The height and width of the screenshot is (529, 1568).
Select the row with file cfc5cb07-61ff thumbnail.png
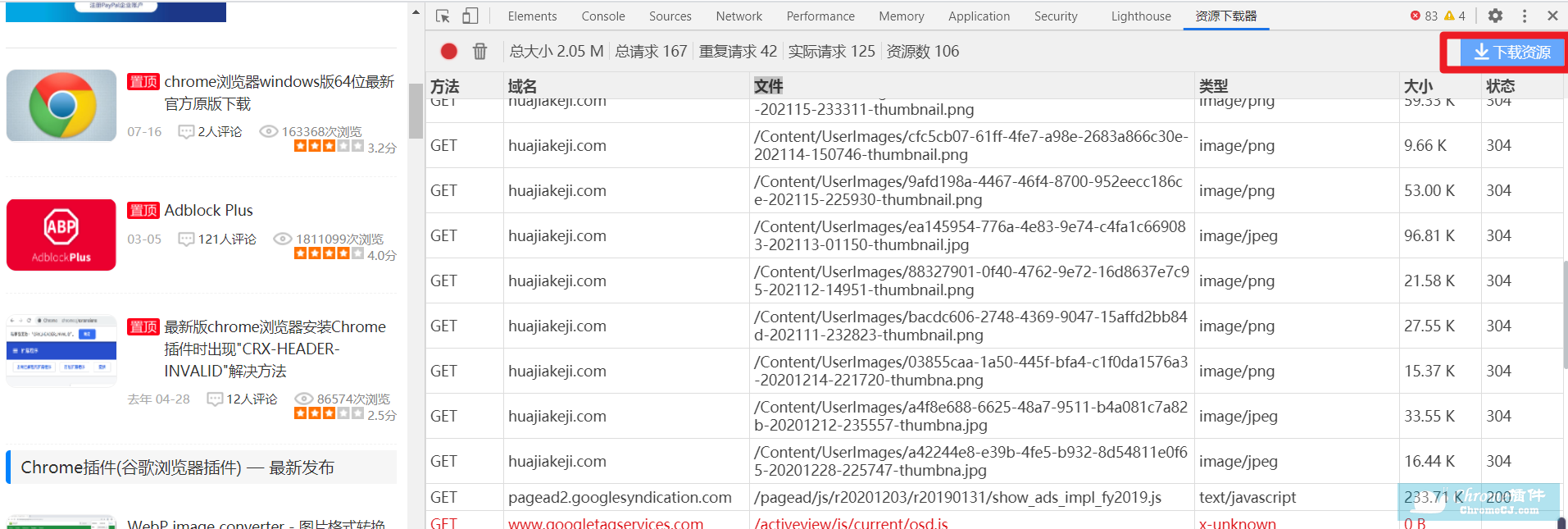tap(994, 145)
